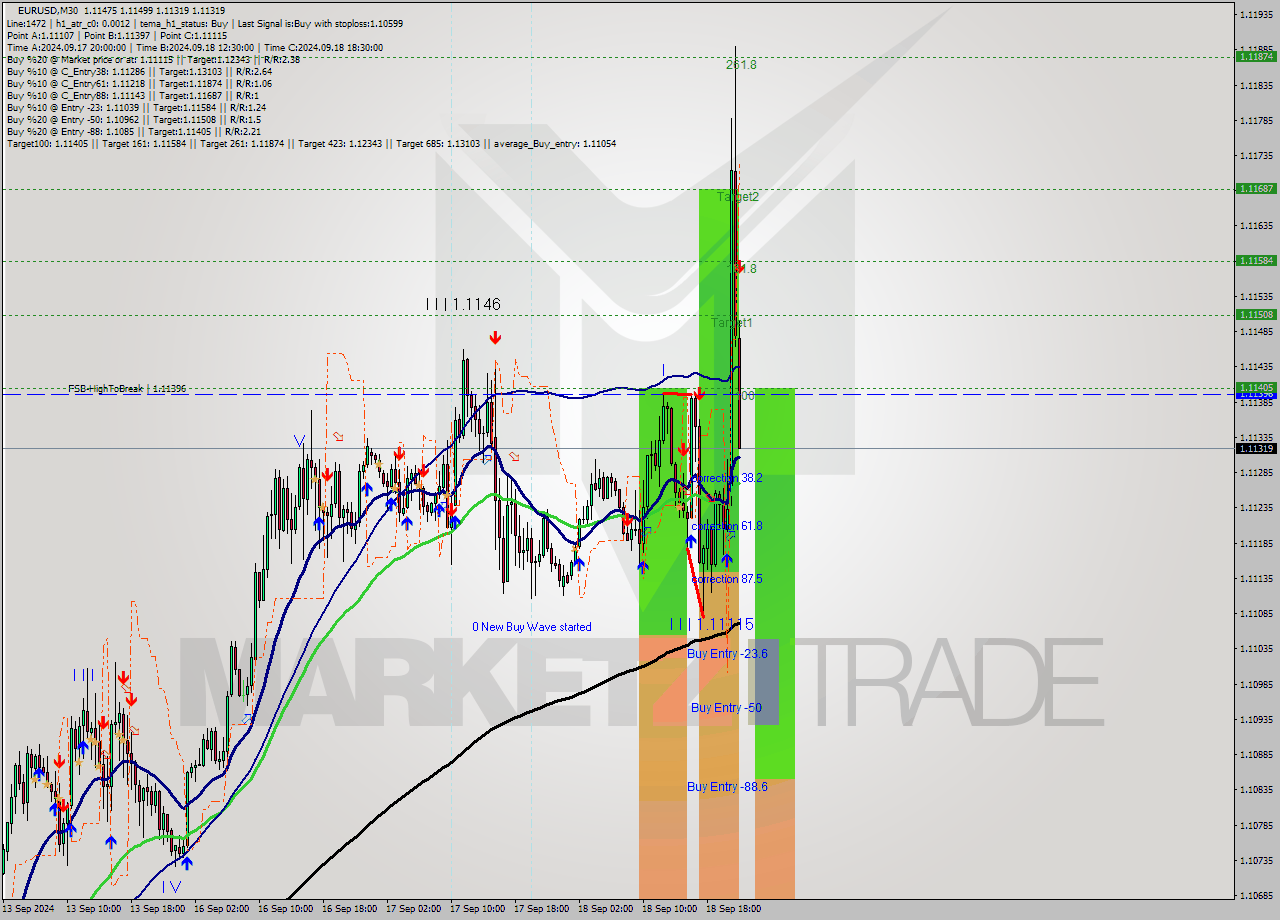Click the 1.11835 price axis label
Image resolution: width=1280 pixels, height=920 pixels.
point(1257,85)
